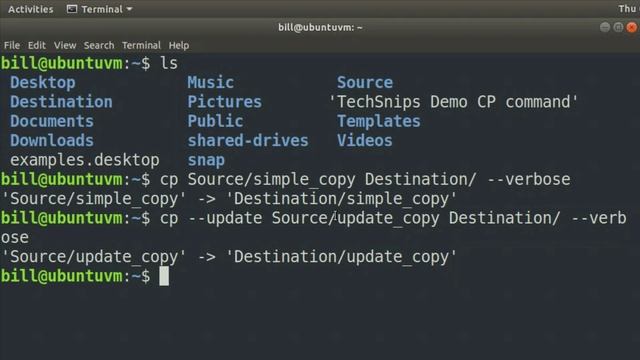The width and height of the screenshot is (640, 360).
Task: Click the --update flag in cp command
Action: [225, 218]
